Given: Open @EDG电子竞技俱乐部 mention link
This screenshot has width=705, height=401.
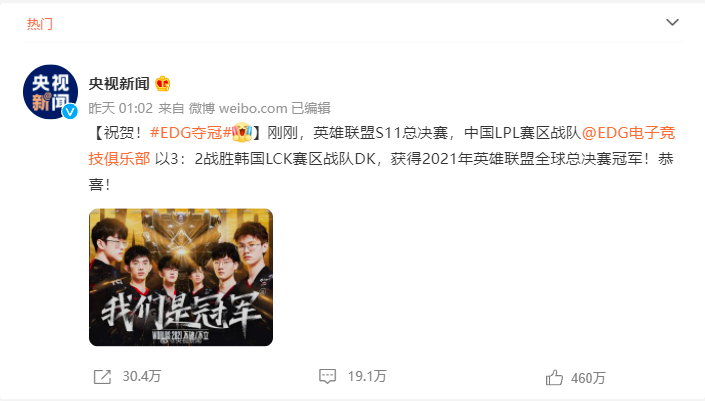Looking at the screenshot, I should [382, 145].
